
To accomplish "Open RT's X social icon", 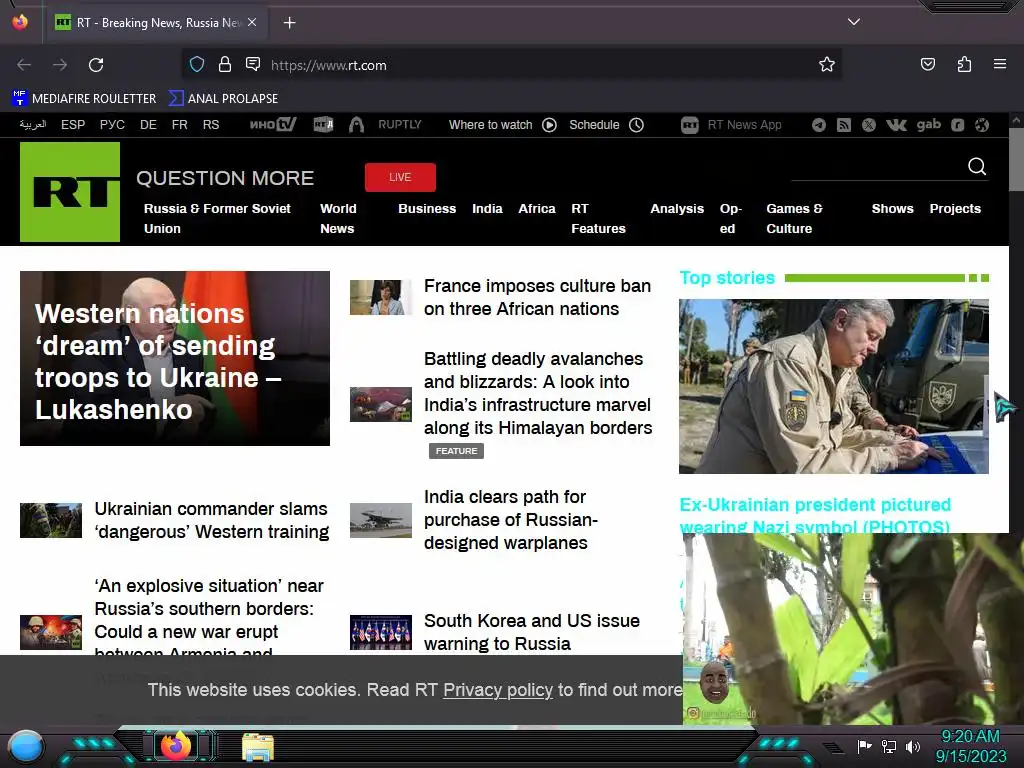I will click(x=869, y=125).
